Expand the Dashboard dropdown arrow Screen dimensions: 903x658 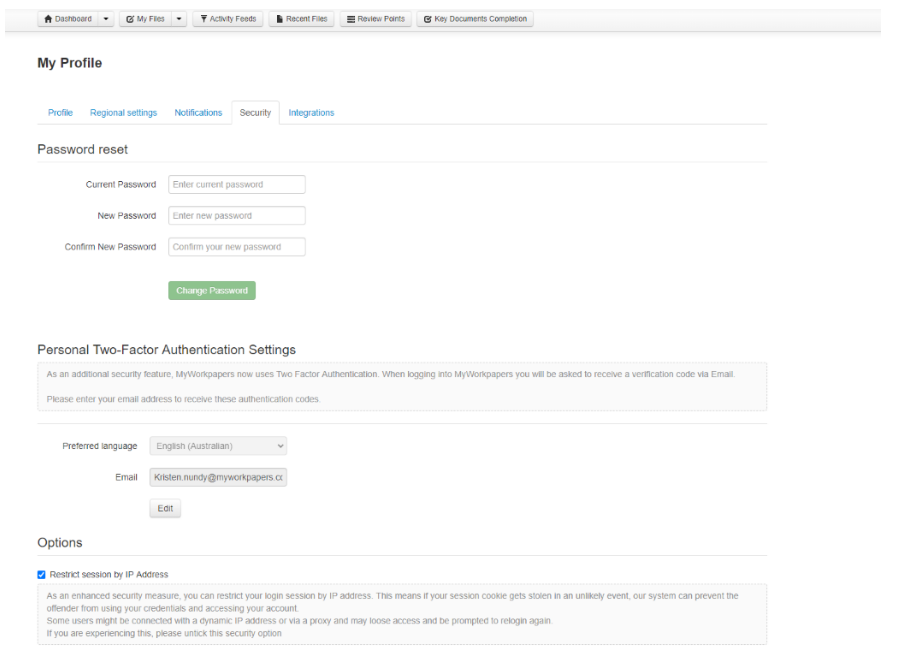tap(107, 19)
